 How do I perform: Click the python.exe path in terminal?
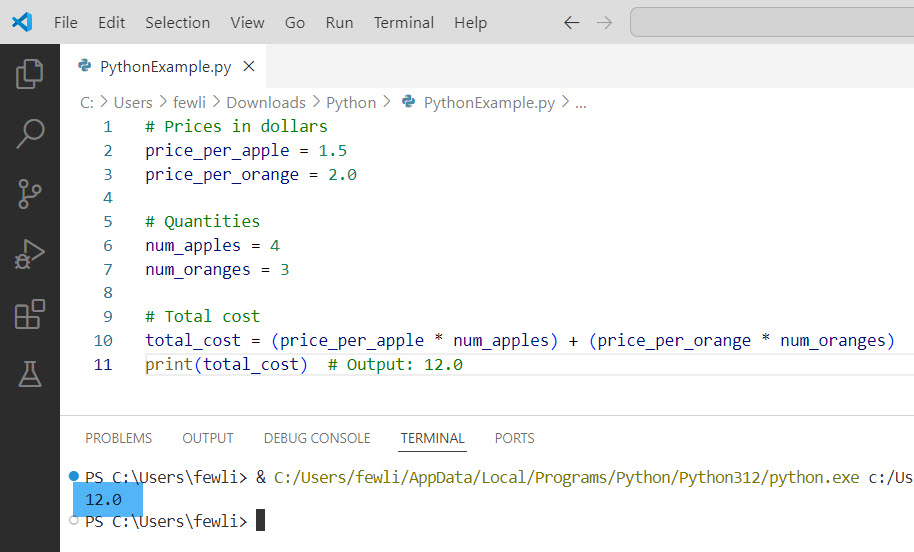coord(567,477)
